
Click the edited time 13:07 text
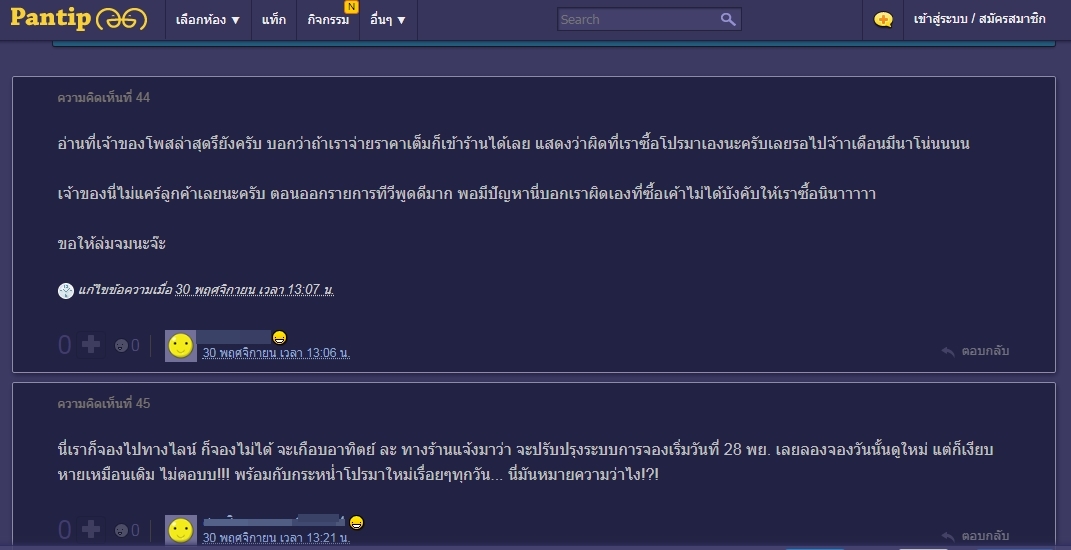point(255,290)
